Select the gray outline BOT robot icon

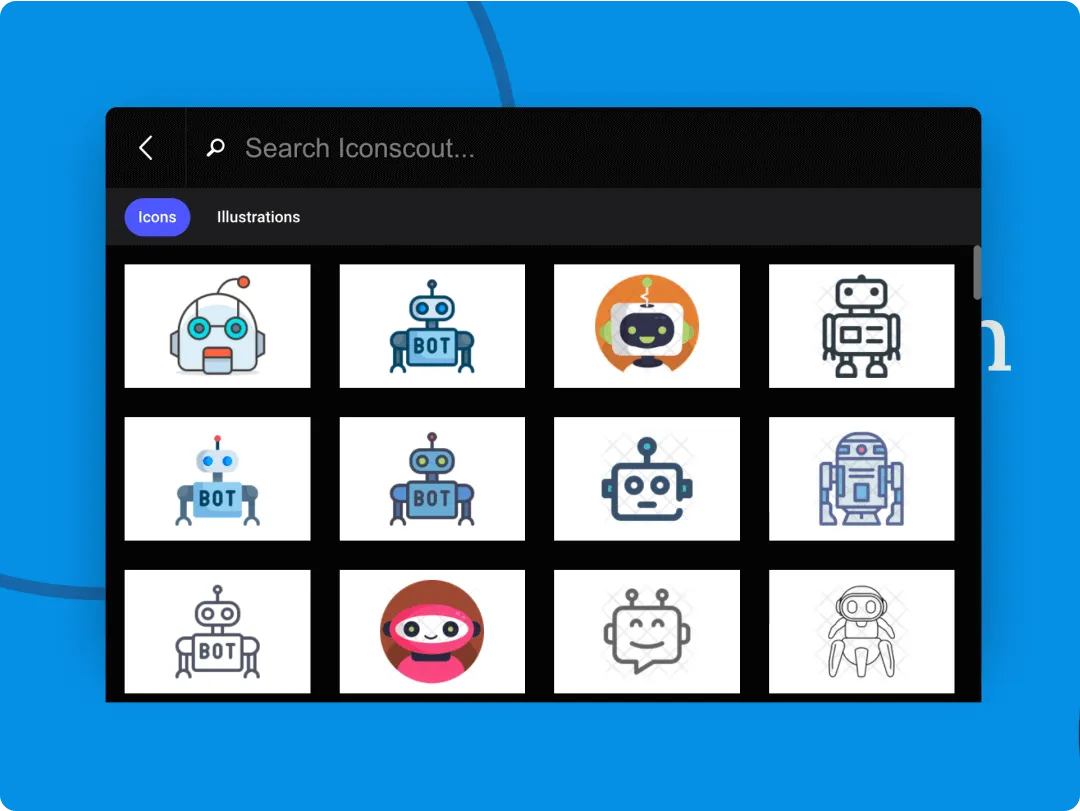218,632
